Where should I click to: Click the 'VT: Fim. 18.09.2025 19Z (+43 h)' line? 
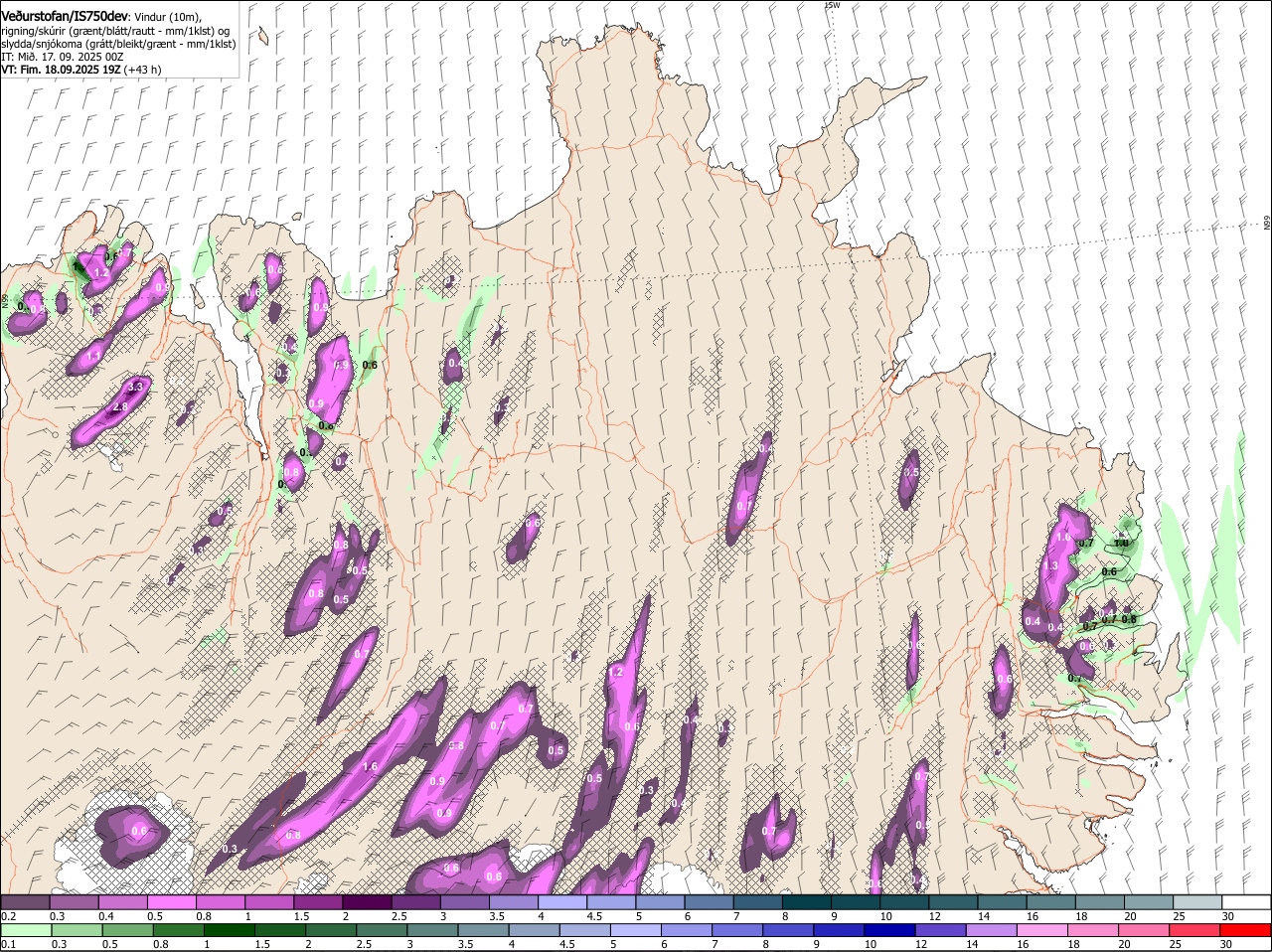coord(81,70)
